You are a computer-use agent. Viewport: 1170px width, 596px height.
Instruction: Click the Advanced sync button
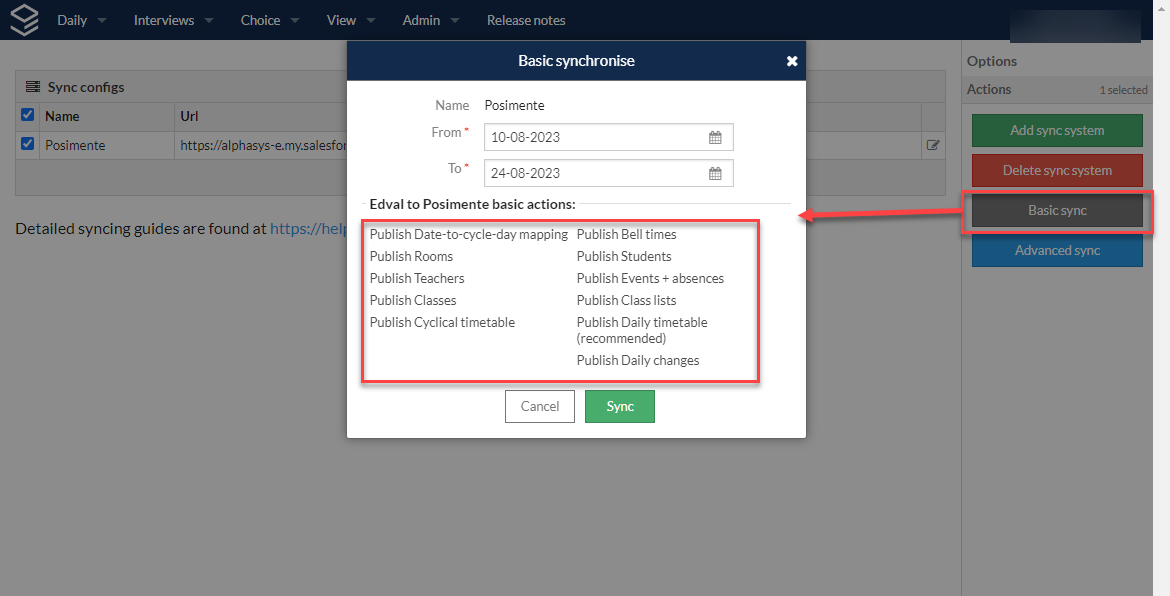click(x=1057, y=251)
